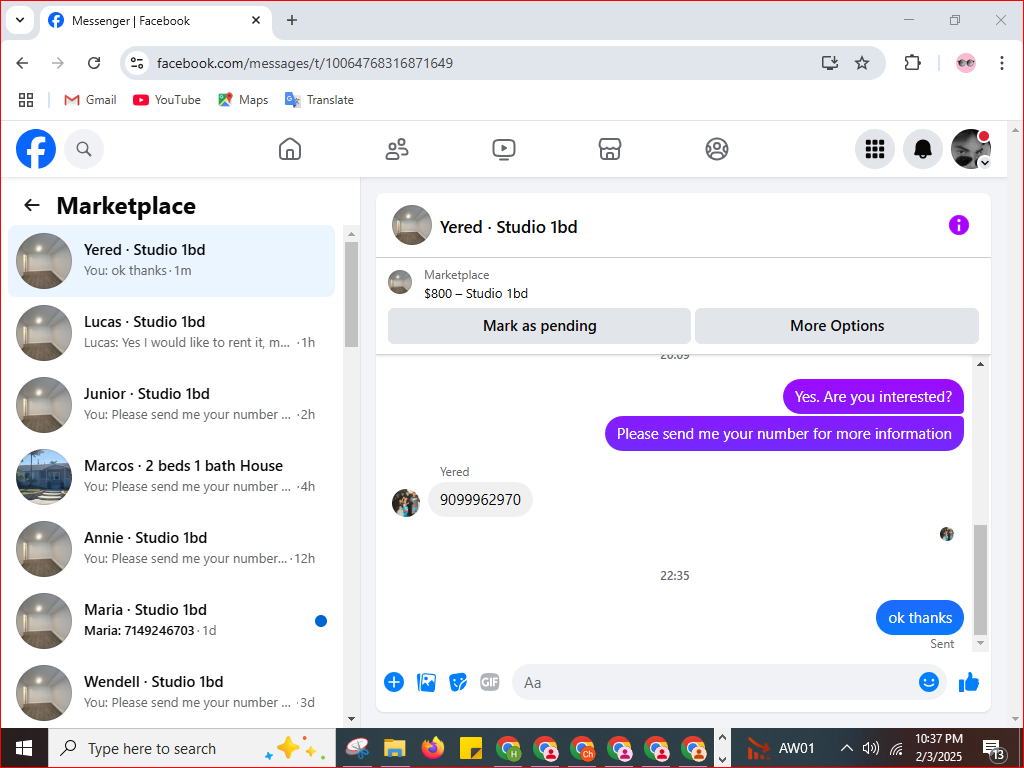This screenshot has width=1024, height=768.
Task: Click the $800 – Studio 1bd listing link
Action: click(x=476, y=294)
